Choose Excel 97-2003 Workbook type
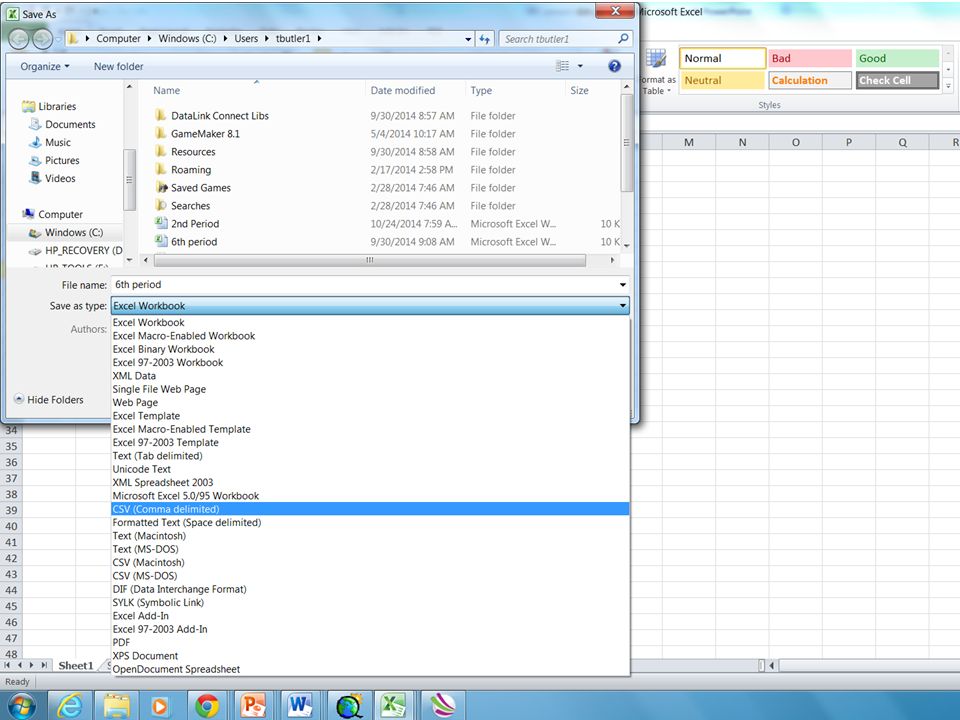Viewport: 960px width, 720px height. click(x=370, y=362)
